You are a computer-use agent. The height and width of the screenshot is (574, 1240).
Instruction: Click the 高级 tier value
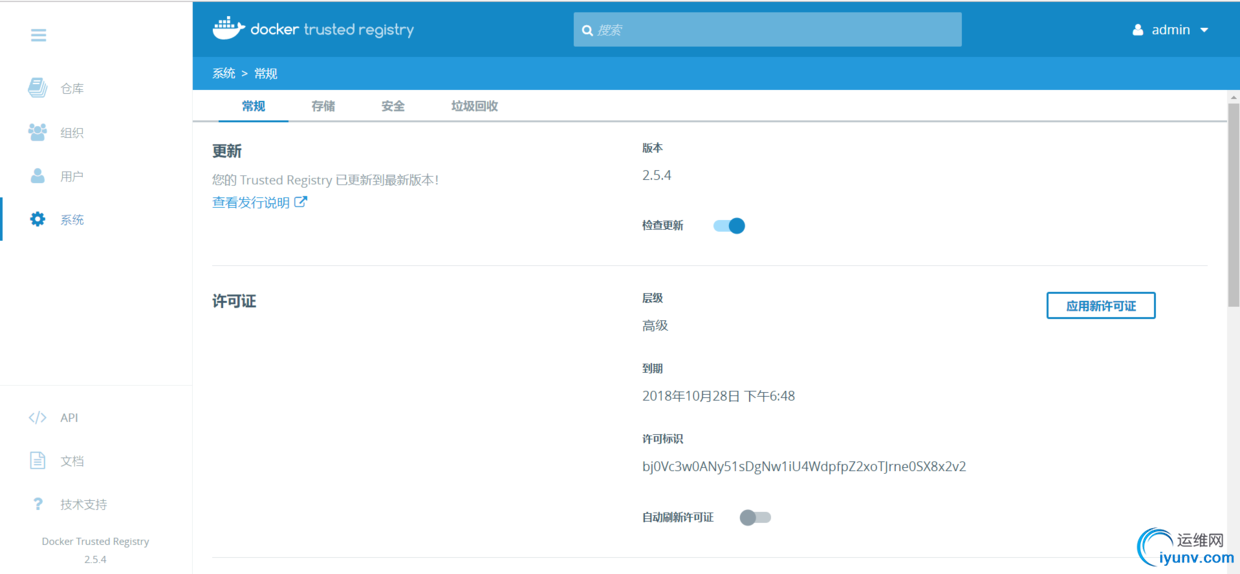[x=655, y=325]
